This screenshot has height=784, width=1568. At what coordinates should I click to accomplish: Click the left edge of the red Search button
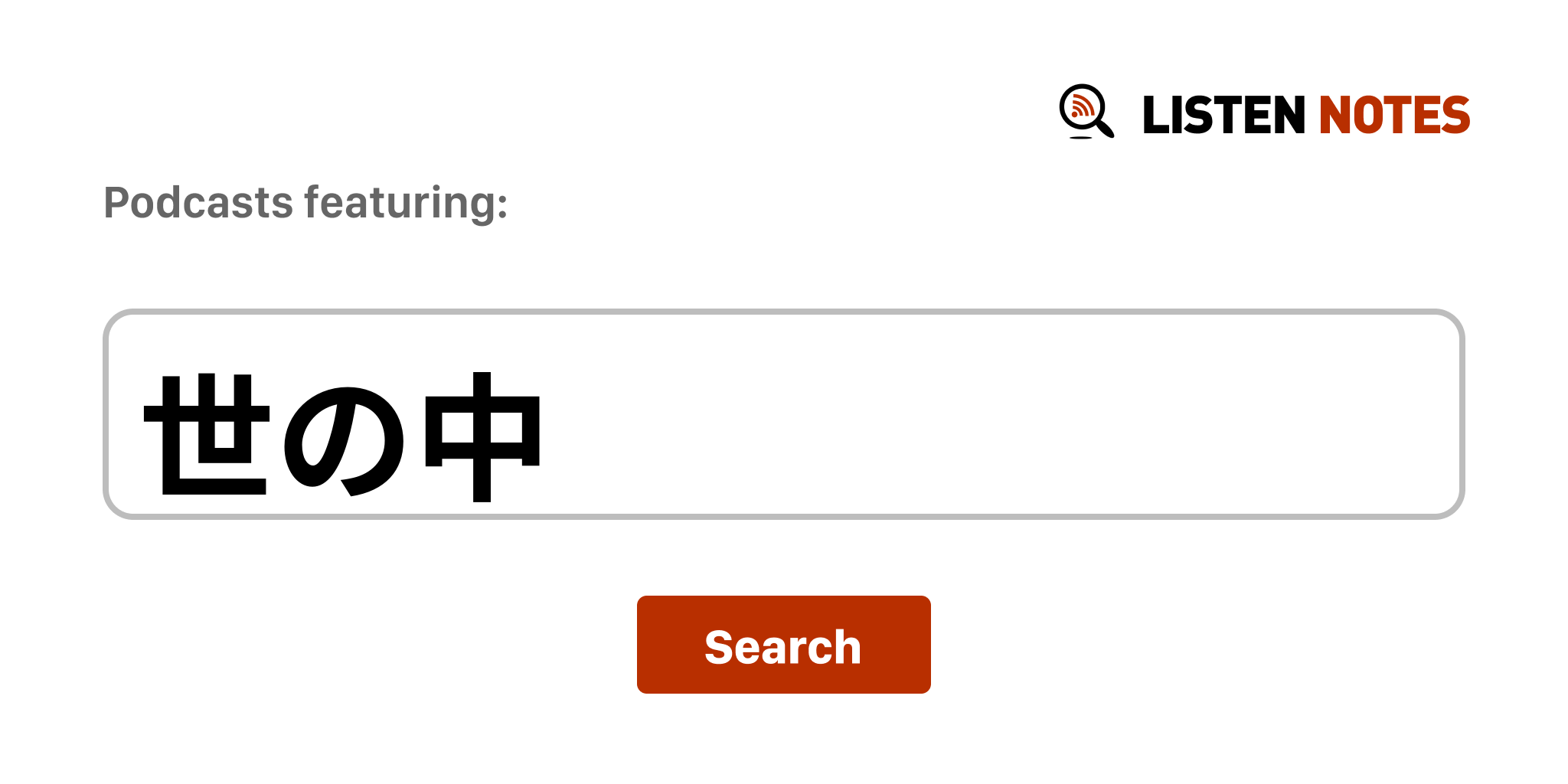[x=642, y=645]
